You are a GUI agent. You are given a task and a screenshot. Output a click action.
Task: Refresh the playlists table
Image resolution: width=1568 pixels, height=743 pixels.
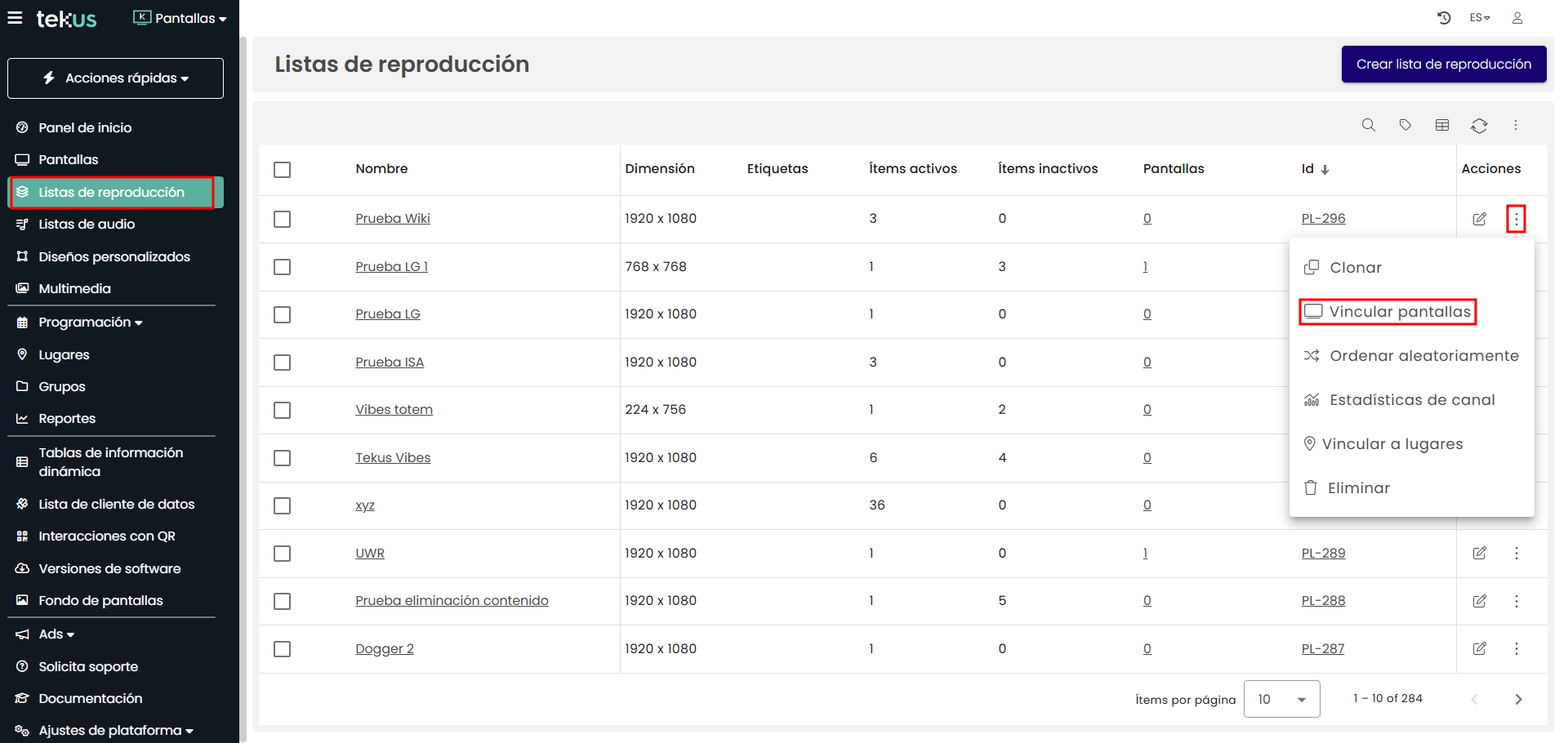(1479, 126)
